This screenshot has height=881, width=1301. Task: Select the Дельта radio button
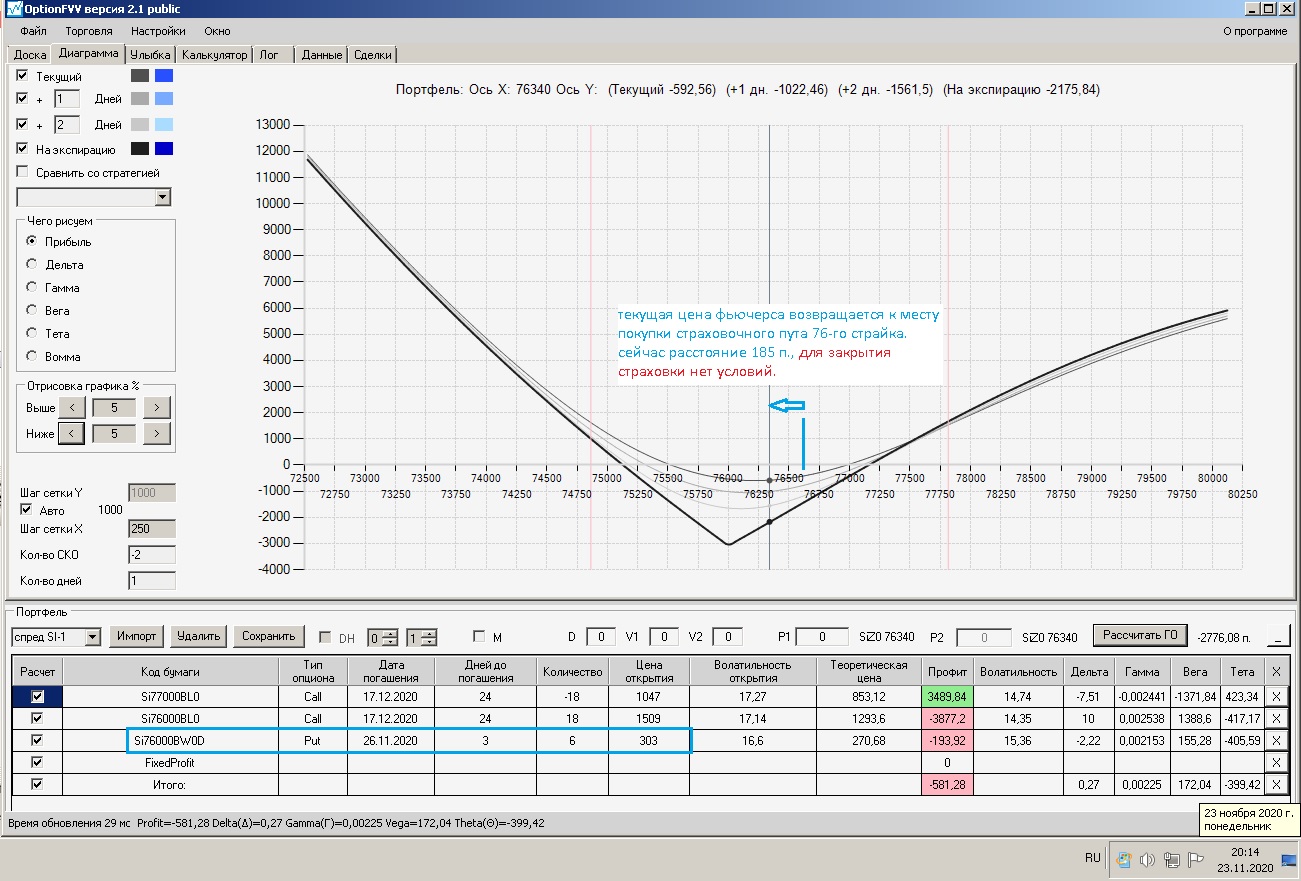(x=32, y=265)
